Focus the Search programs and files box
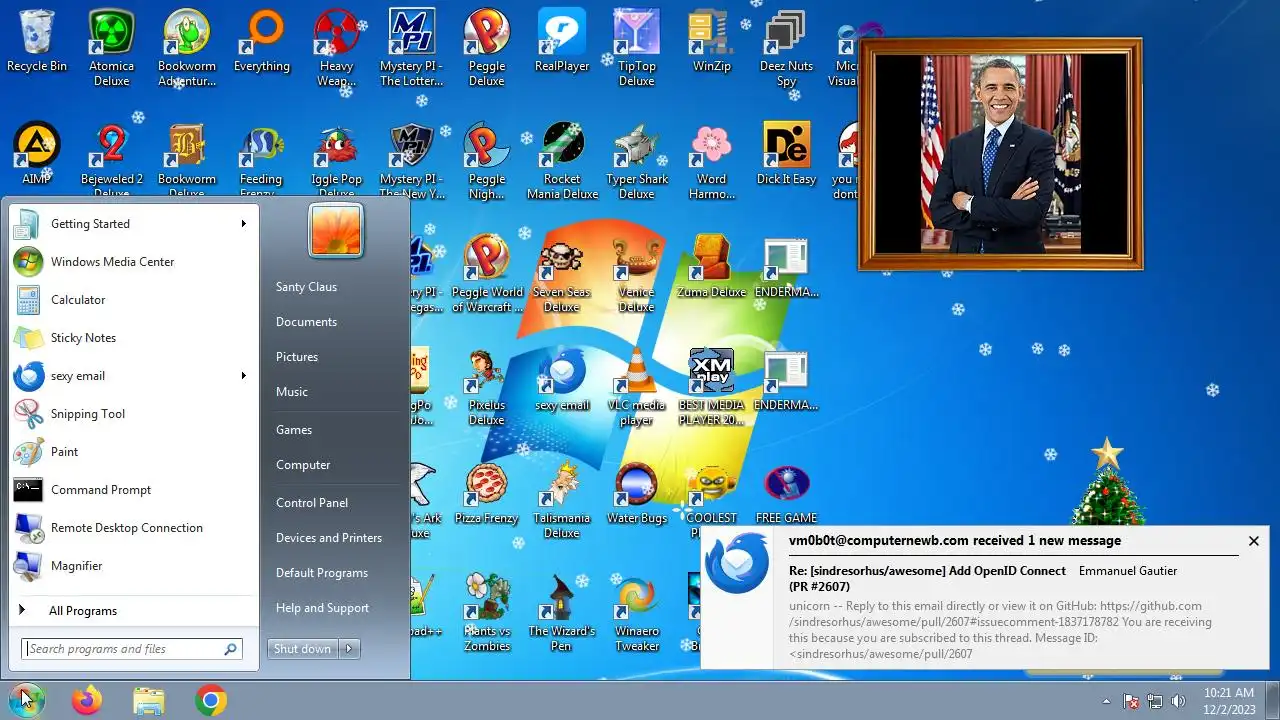Image resolution: width=1280 pixels, height=720 pixels. coord(132,649)
